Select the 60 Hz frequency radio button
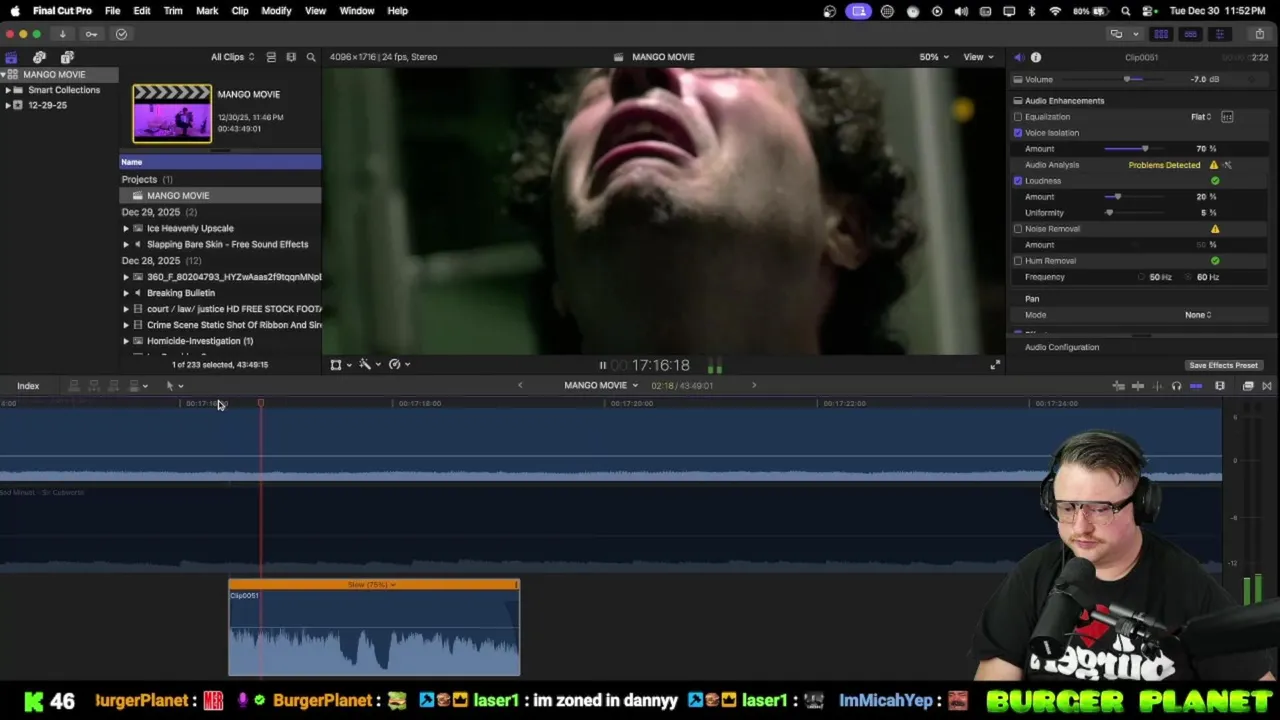Image resolution: width=1280 pixels, height=720 pixels. pos(1189,277)
